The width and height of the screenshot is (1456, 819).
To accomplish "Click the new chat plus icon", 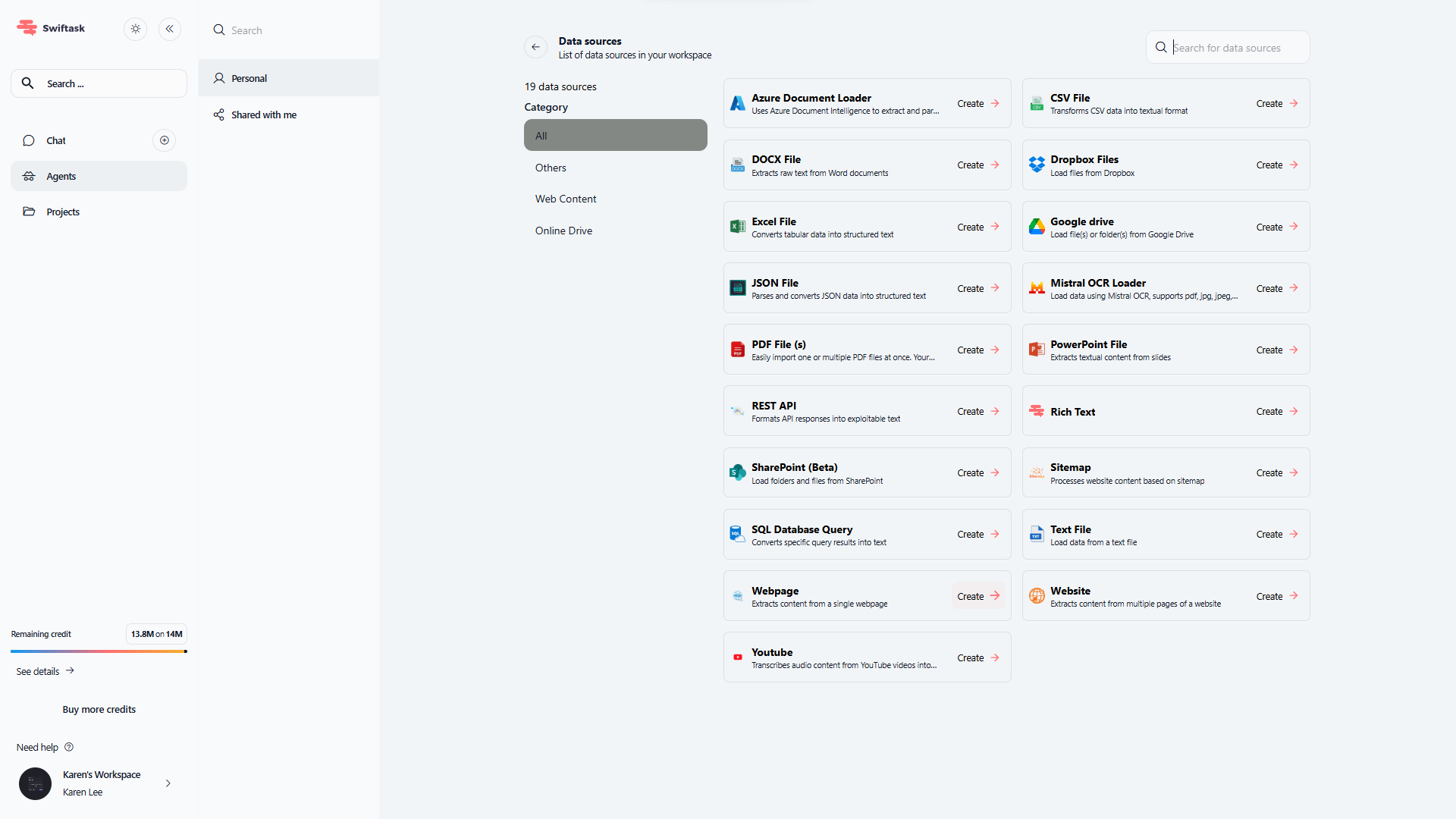I will click(164, 140).
